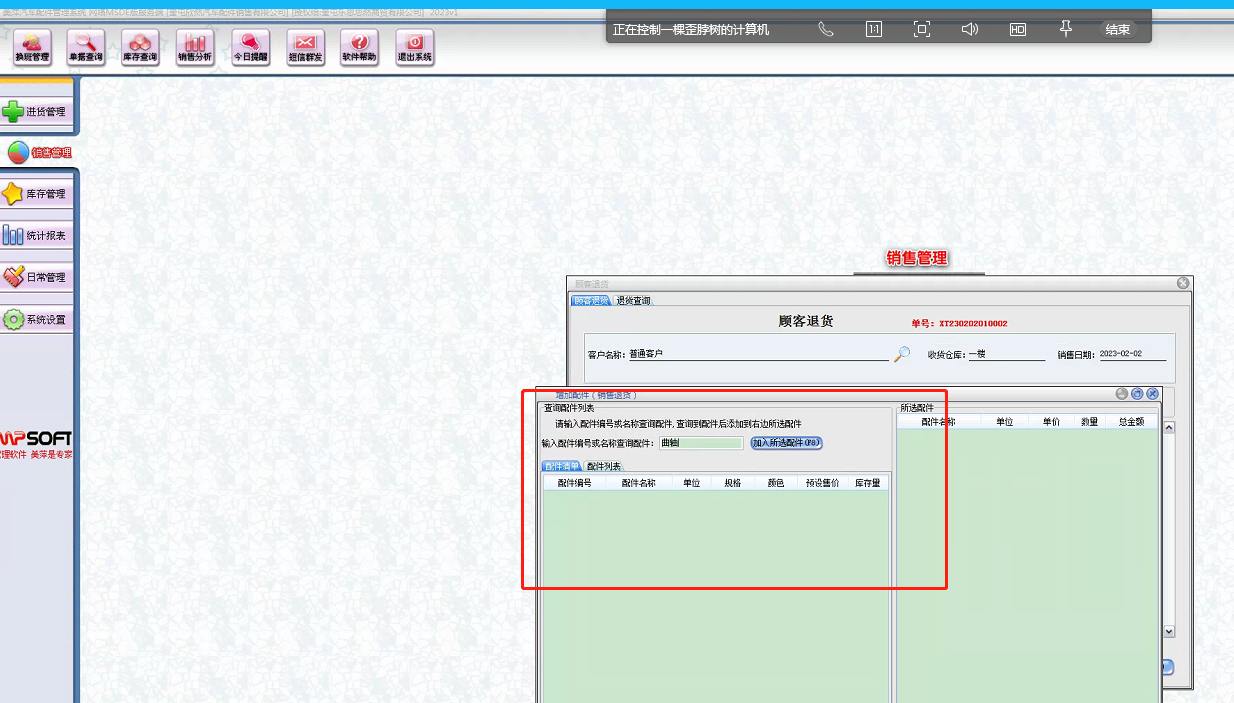The height and width of the screenshot is (703, 1234).
Task: Minimize the 增加配件 dialog
Action: pos(1122,394)
